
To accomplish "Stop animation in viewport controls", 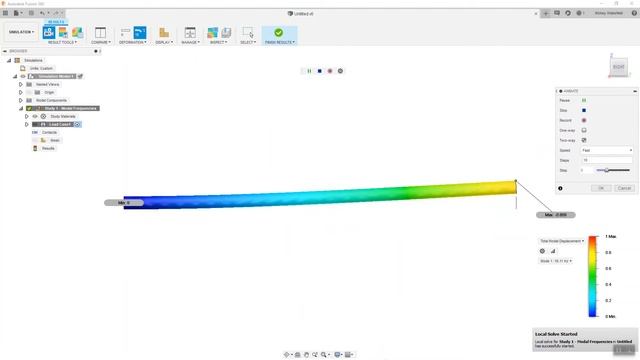I will [320, 71].
